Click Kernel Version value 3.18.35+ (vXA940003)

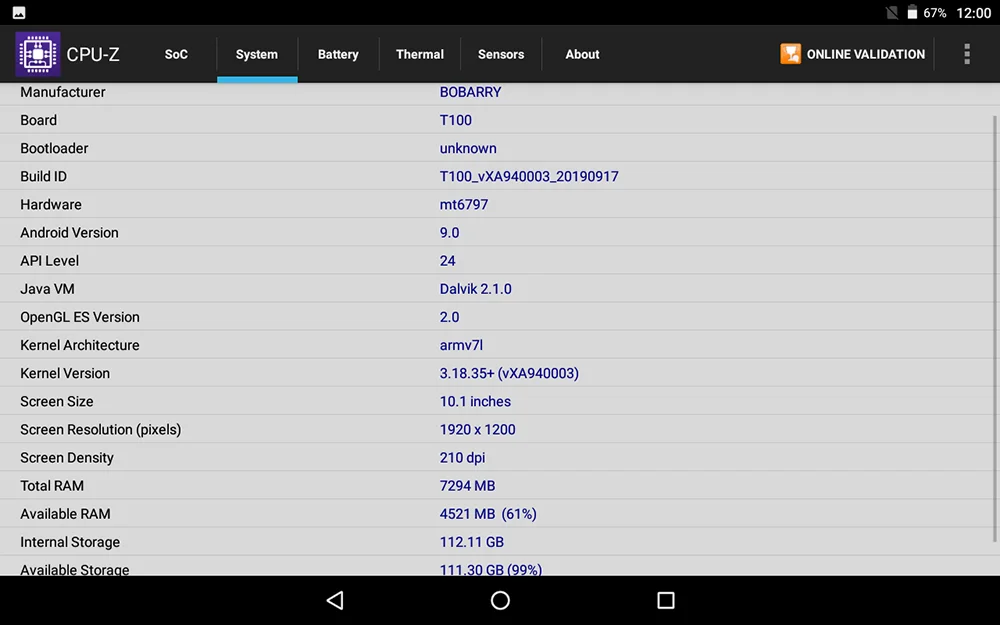[x=509, y=373]
